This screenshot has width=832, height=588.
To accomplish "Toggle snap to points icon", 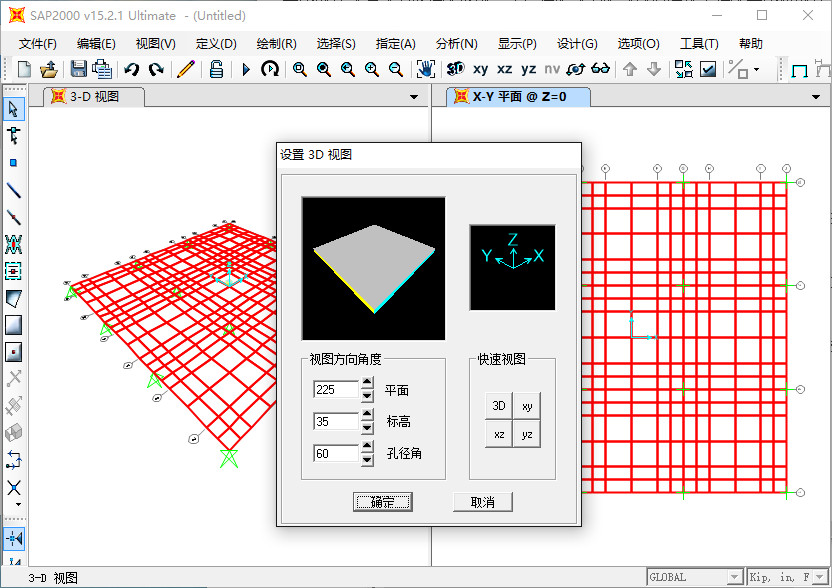I will [x=14, y=539].
